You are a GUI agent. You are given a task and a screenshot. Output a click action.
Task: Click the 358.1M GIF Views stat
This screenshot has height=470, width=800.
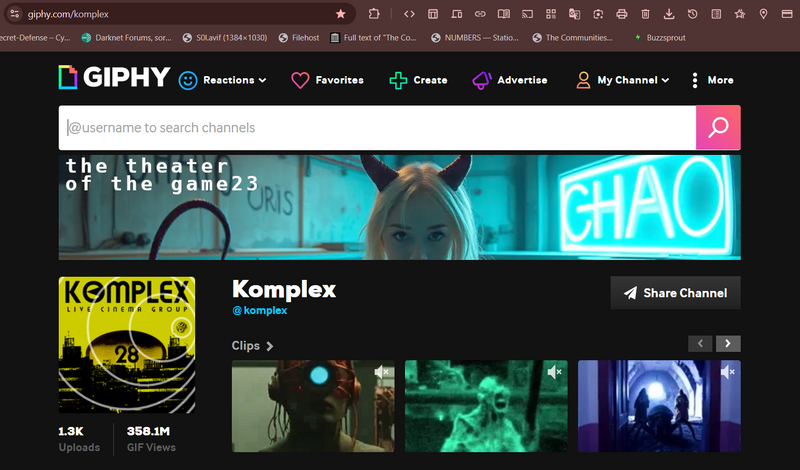click(x=151, y=439)
